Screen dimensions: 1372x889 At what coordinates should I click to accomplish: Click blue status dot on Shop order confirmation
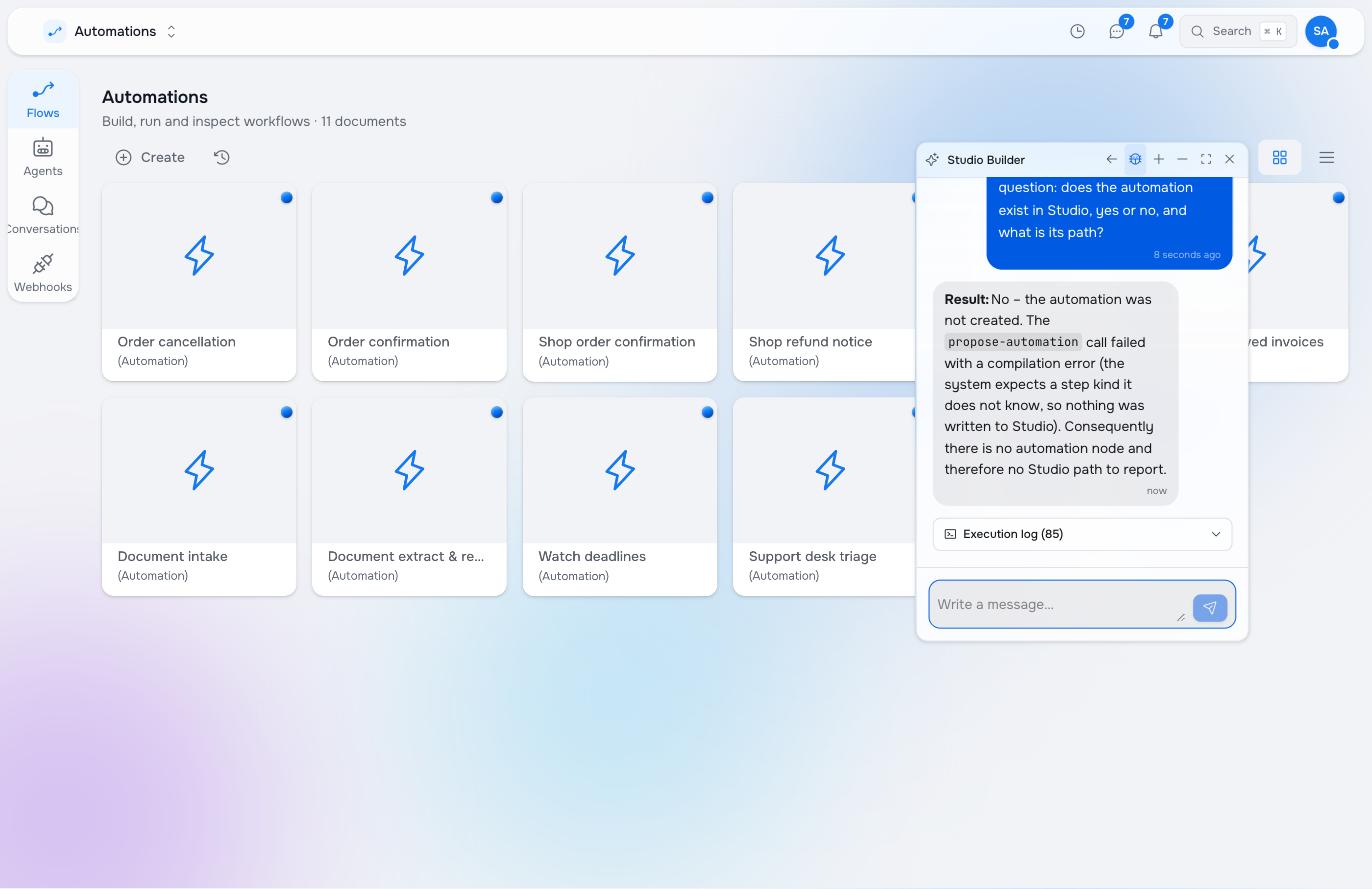point(708,198)
